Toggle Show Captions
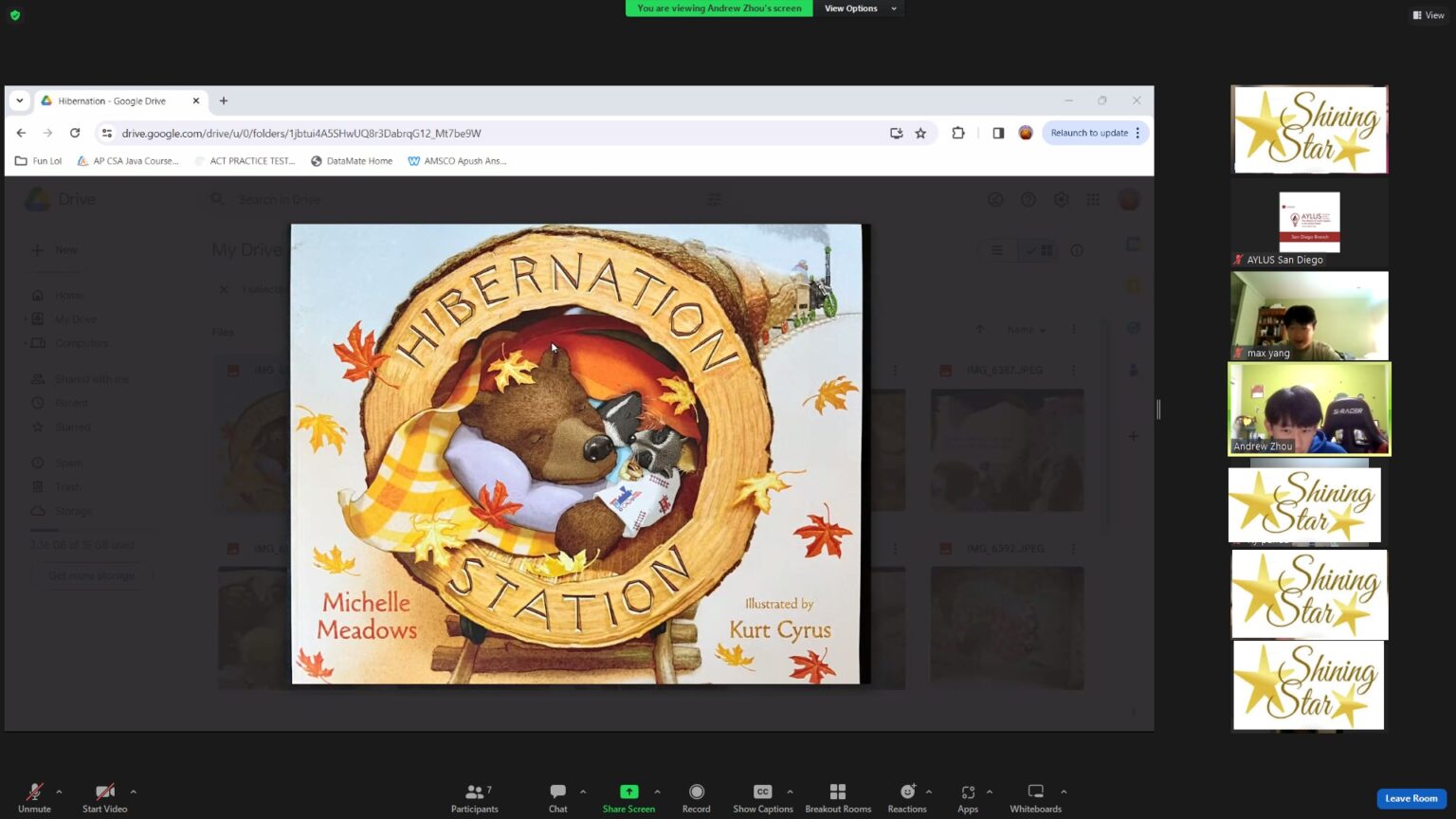This screenshot has height=819, width=1456. tap(762, 797)
